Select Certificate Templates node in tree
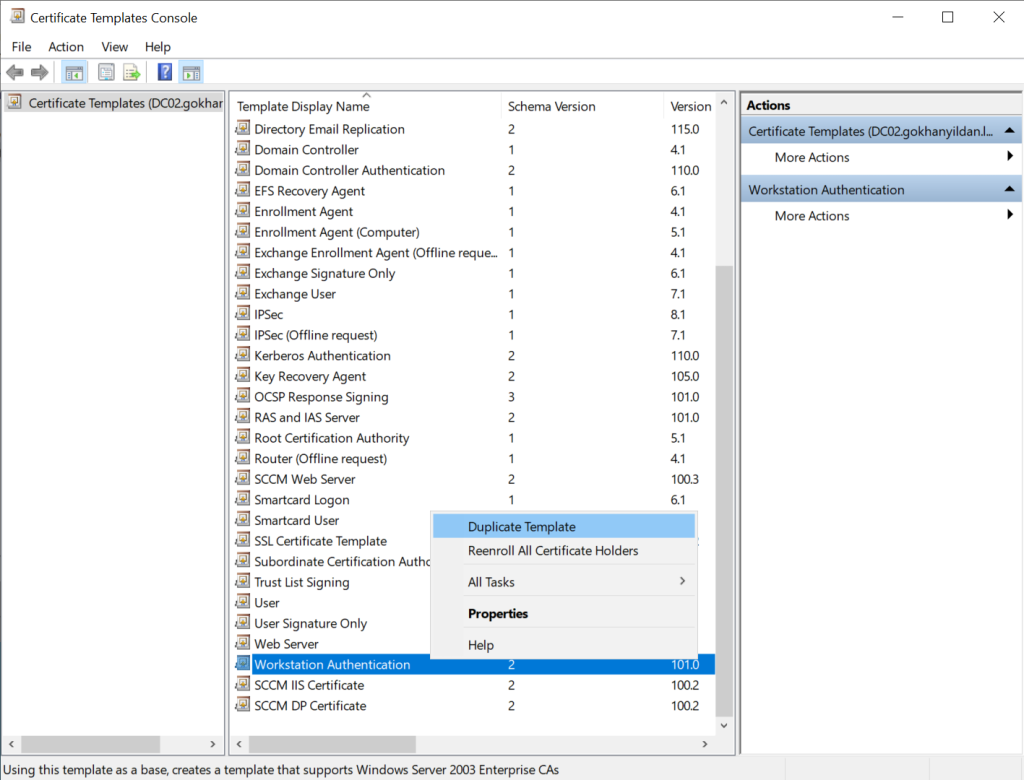The image size is (1024, 780). point(115,103)
